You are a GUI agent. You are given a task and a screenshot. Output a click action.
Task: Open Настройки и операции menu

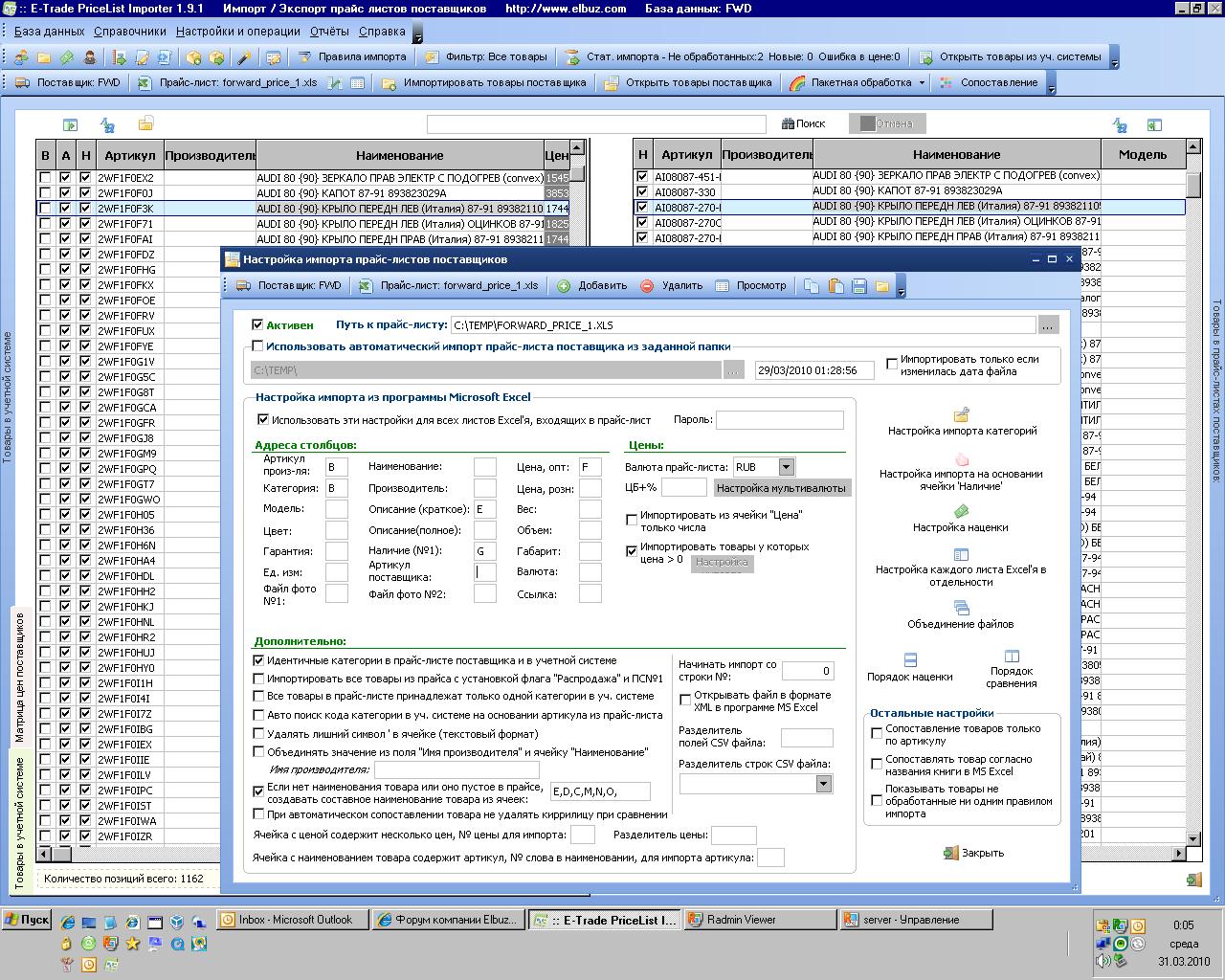tap(238, 32)
